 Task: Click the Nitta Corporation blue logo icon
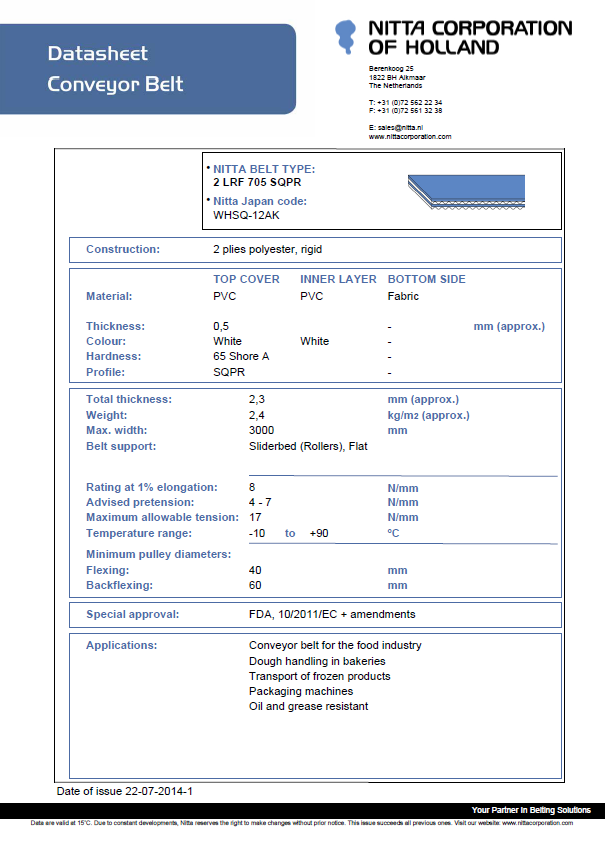[x=345, y=37]
